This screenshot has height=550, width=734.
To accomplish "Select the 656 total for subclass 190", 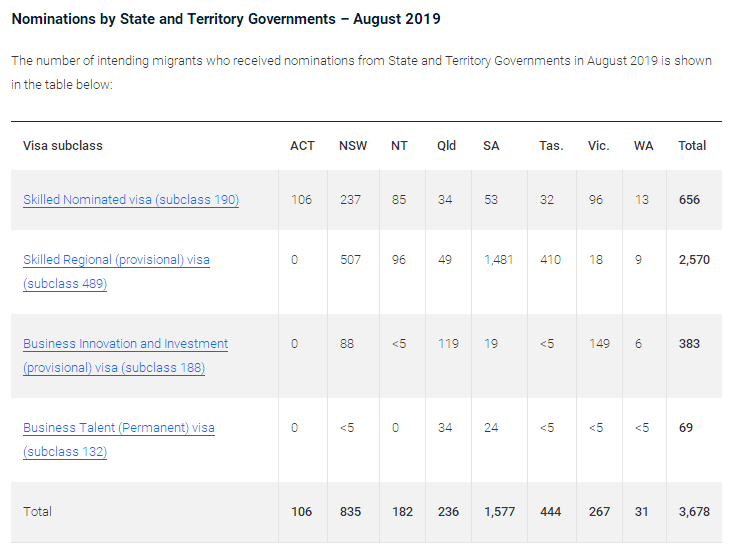I will (689, 200).
